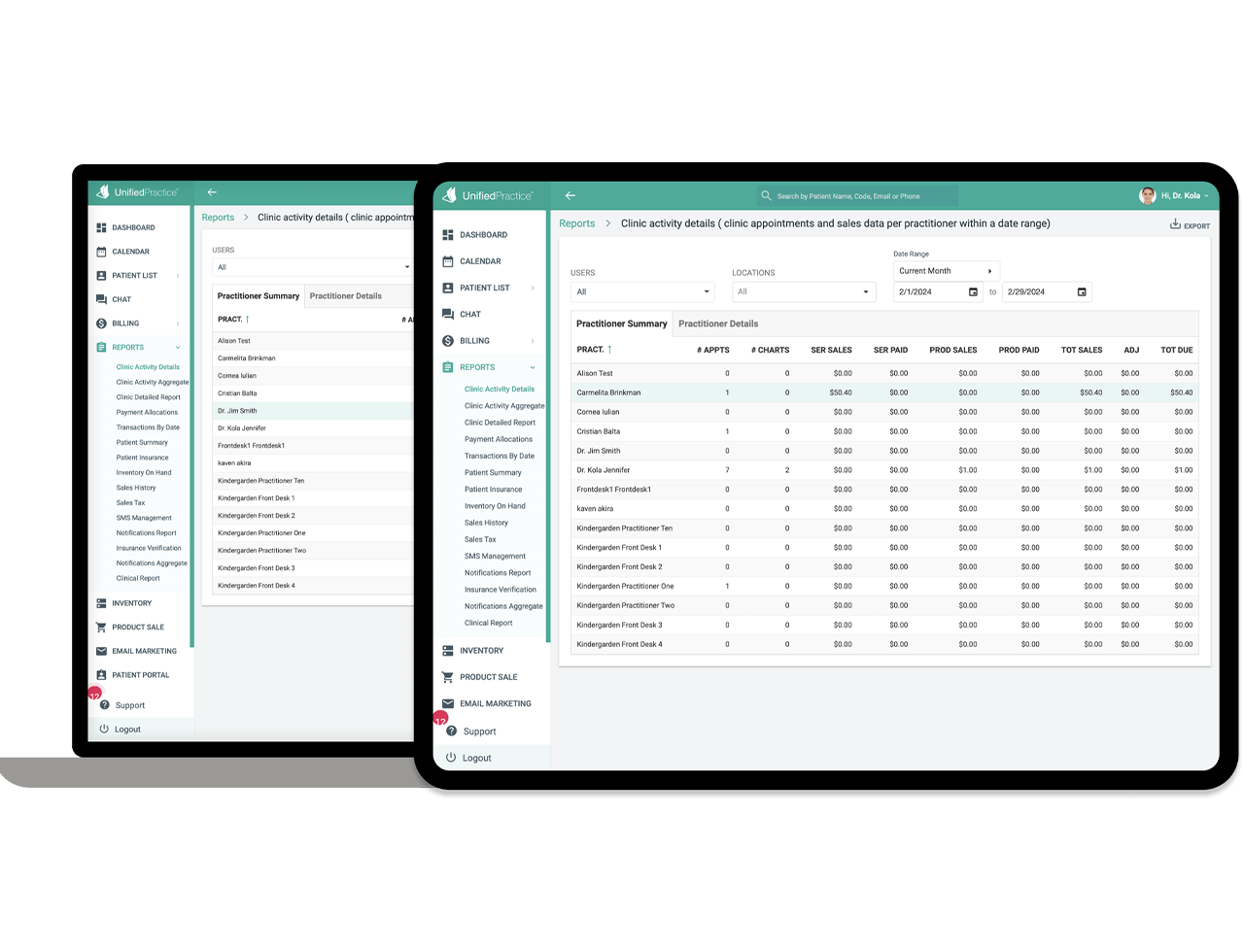Click into the patient search field
The height and width of the screenshot is (952, 1244).
(860, 196)
